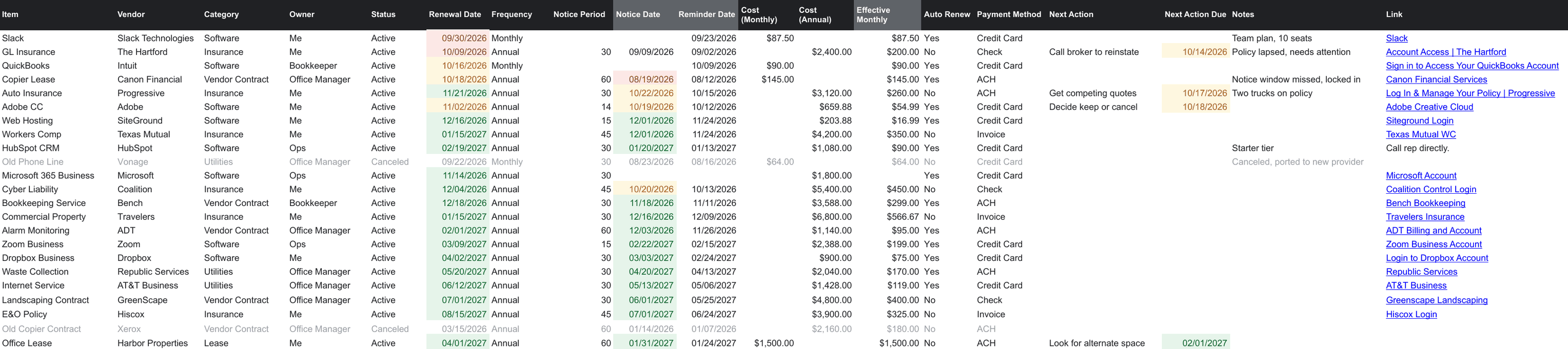Open ADT Billing and Account link
Viewport: 1568px width, 349px height.
click(x=1434, y=231)
